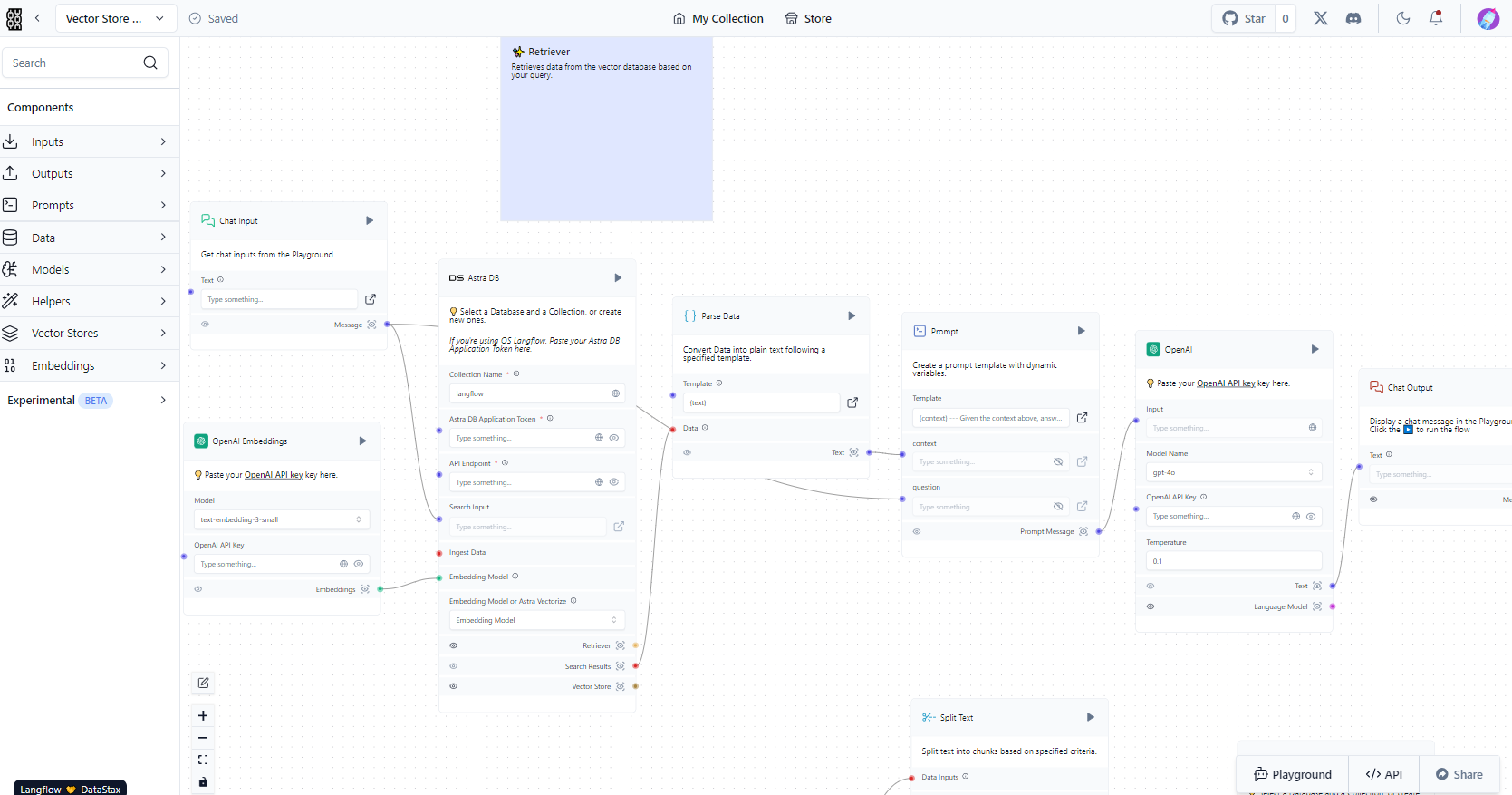The width and height of the screenshot is (1512, 795).
Task: Click globe icon in Embeddings API Key field
Action: click(x=343, y=564)
